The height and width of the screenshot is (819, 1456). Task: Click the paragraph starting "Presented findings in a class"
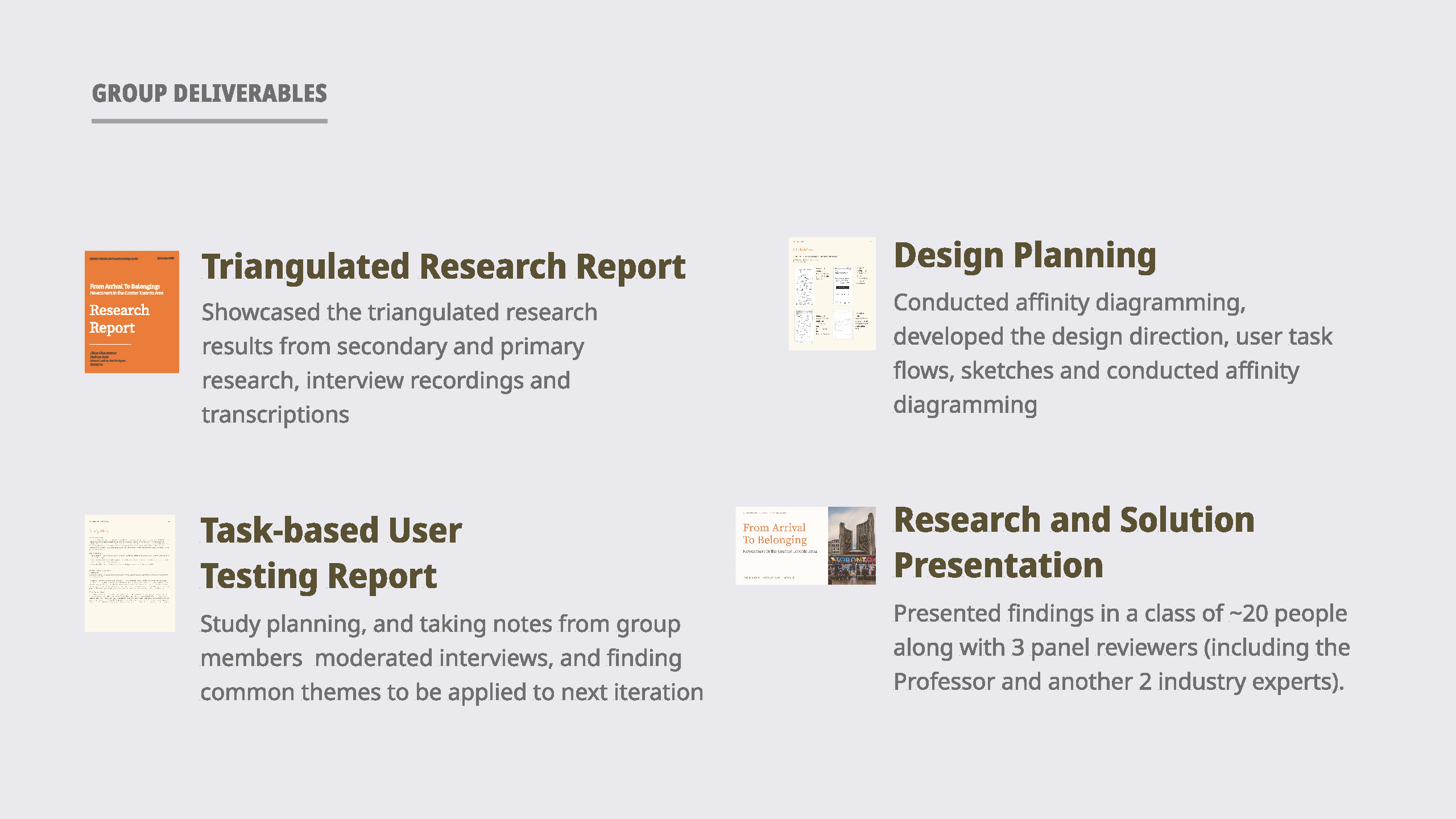click(1121, 647)
